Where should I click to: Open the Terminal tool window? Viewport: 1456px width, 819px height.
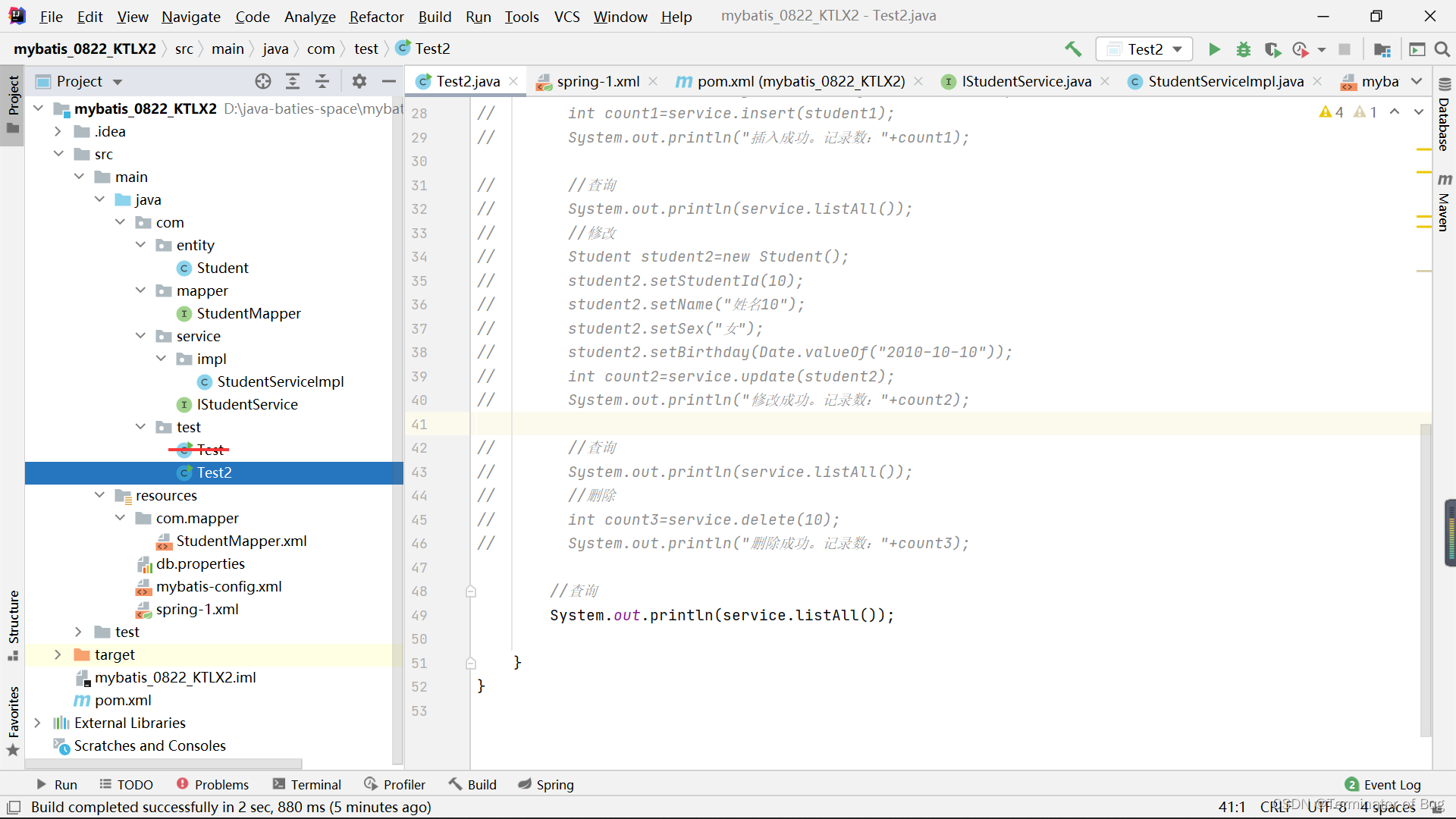coord(307,785)
